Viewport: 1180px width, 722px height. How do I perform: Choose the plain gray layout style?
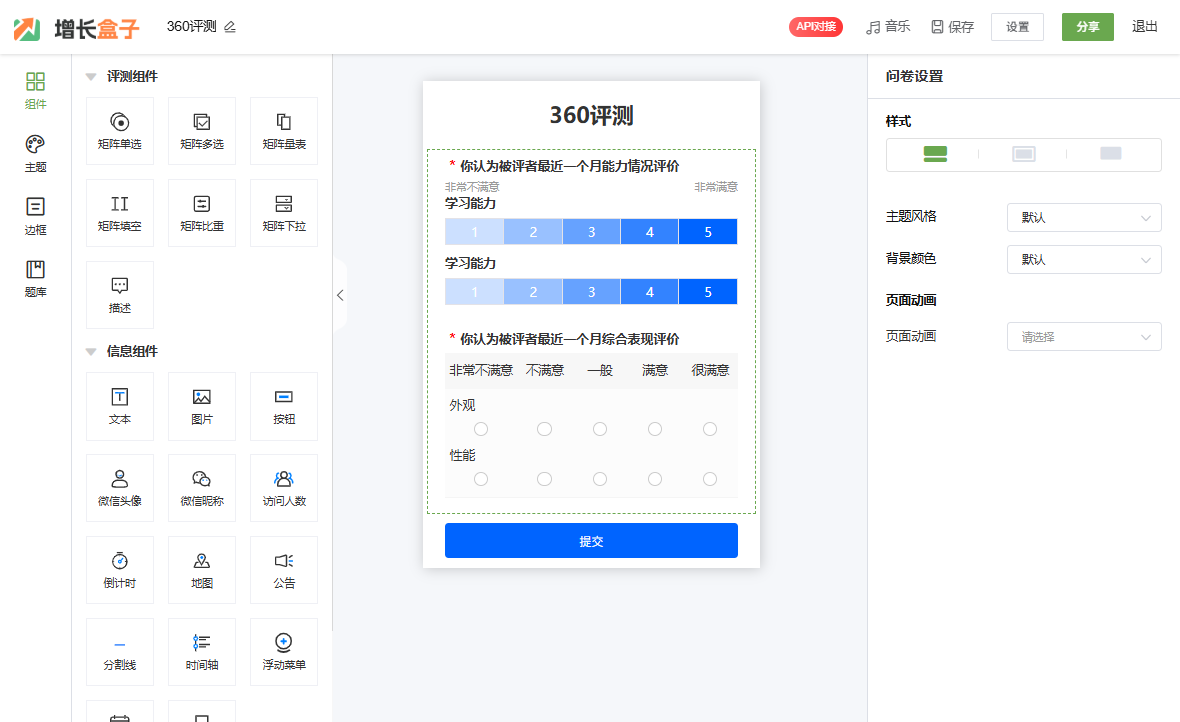click(x=1111, y=154)
